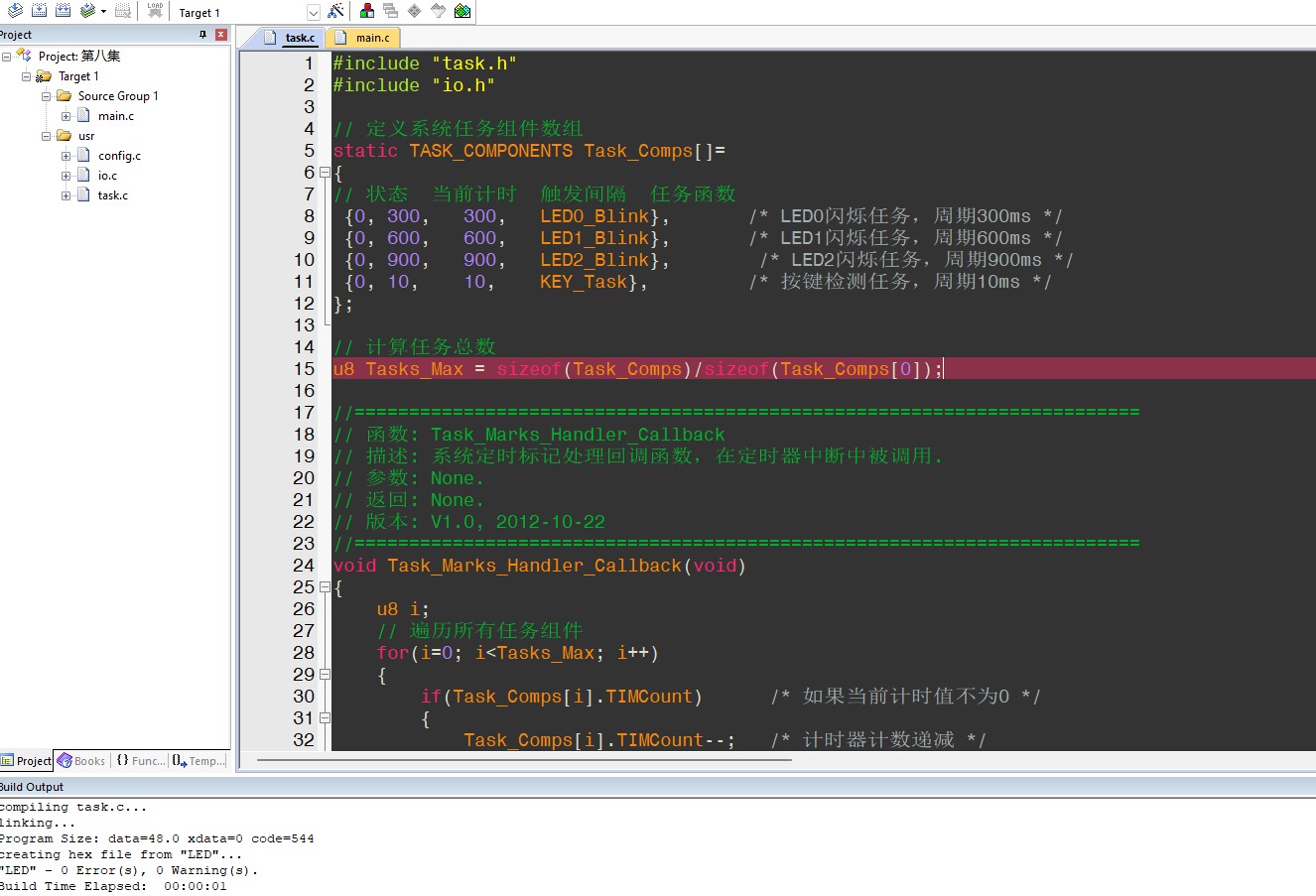Click the Rebuild all target files icon

point(63,11)
